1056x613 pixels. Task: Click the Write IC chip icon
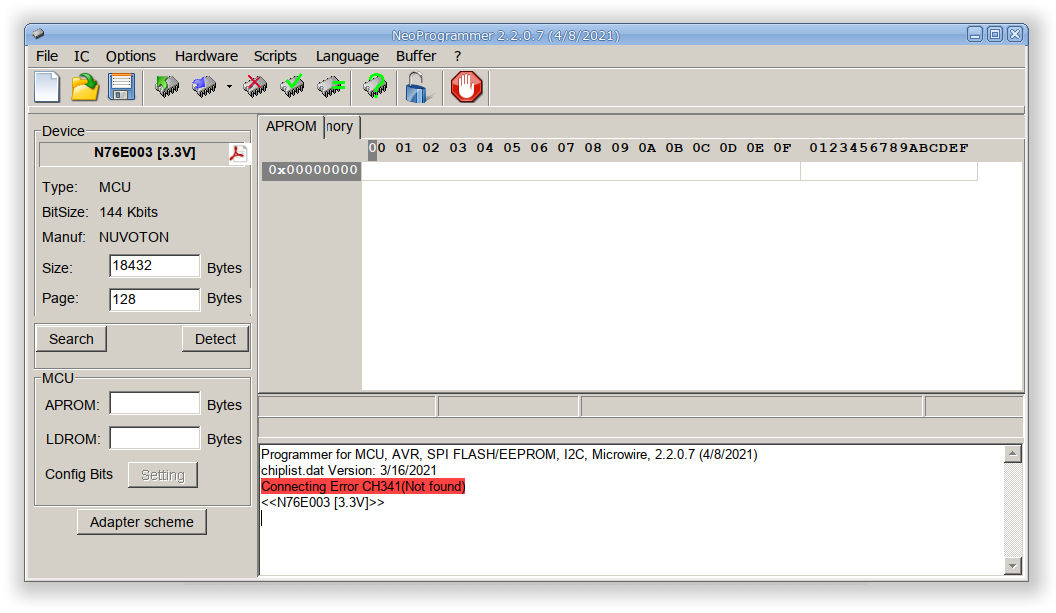(204, 87)
